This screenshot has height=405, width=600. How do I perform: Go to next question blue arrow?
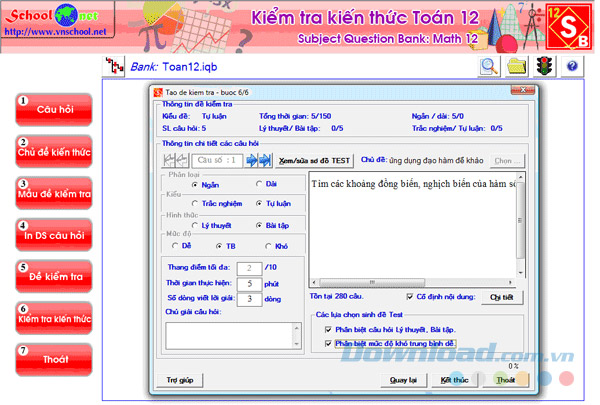(x=251, y=160)
